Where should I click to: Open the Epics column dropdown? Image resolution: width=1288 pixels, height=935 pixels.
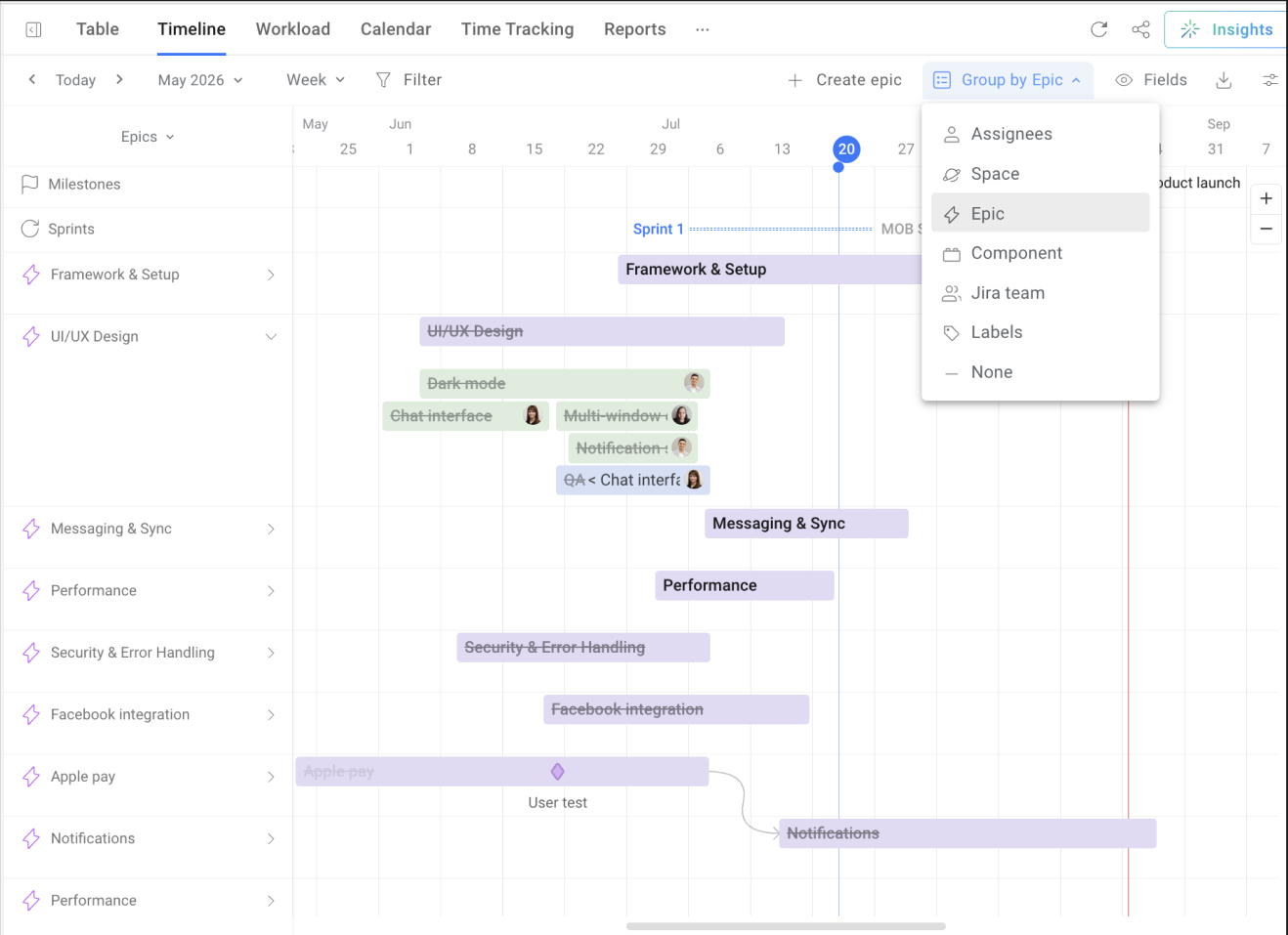148,137
